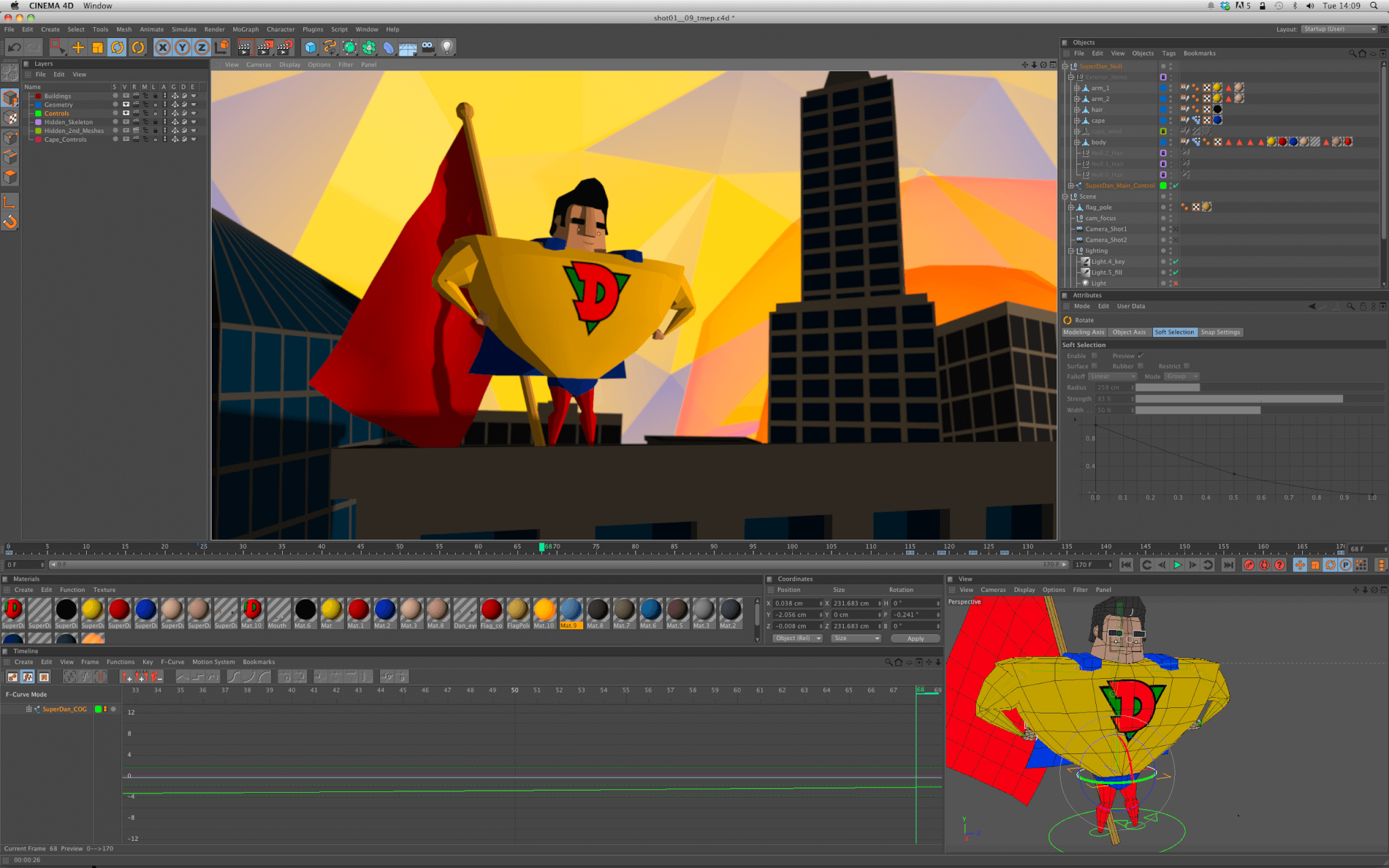Select the Scale tool
This screenshot has height=868, width=1389.
point(98,47)
